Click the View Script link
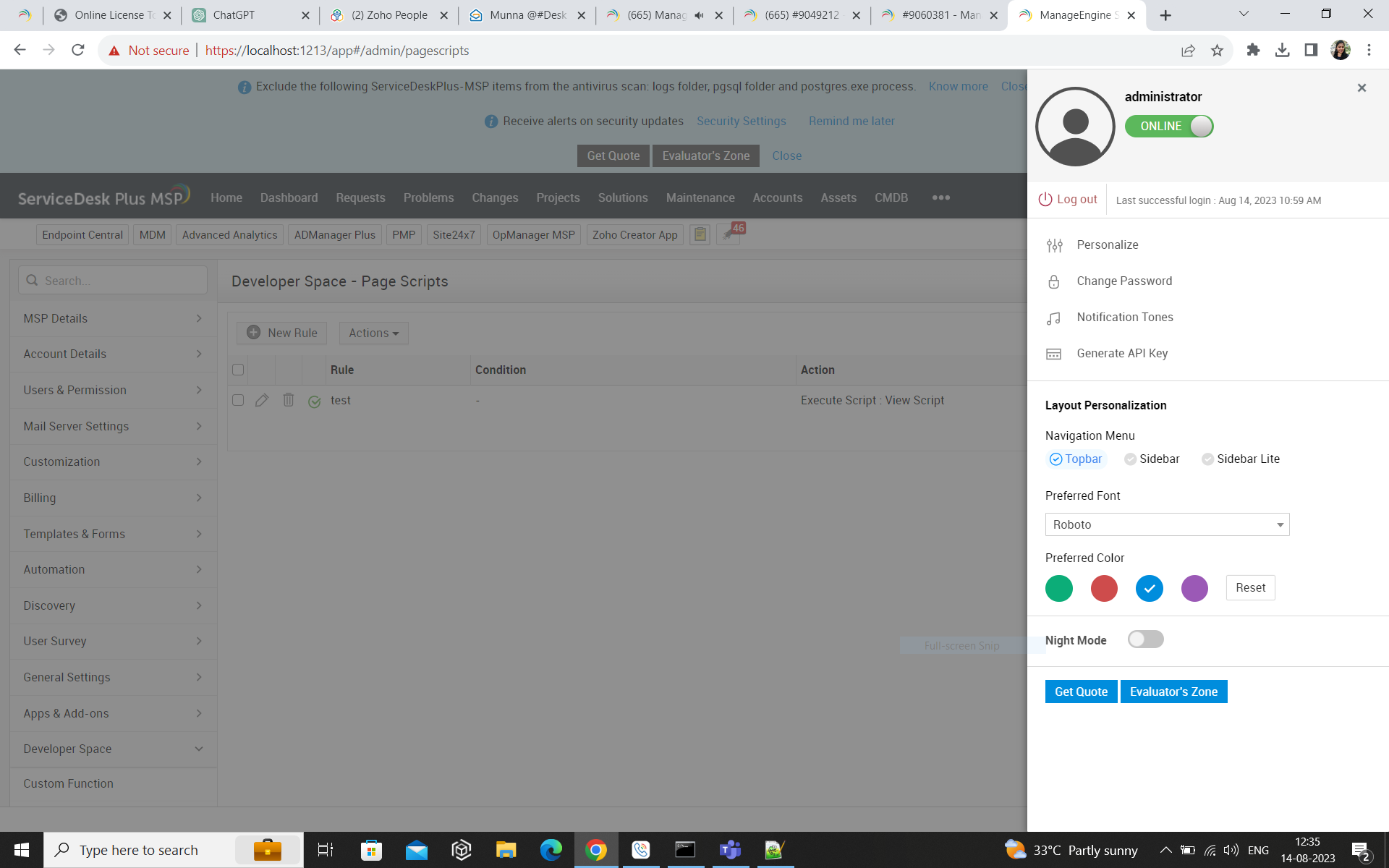Viewport: 1389px width, 868px height. point(914,400)
